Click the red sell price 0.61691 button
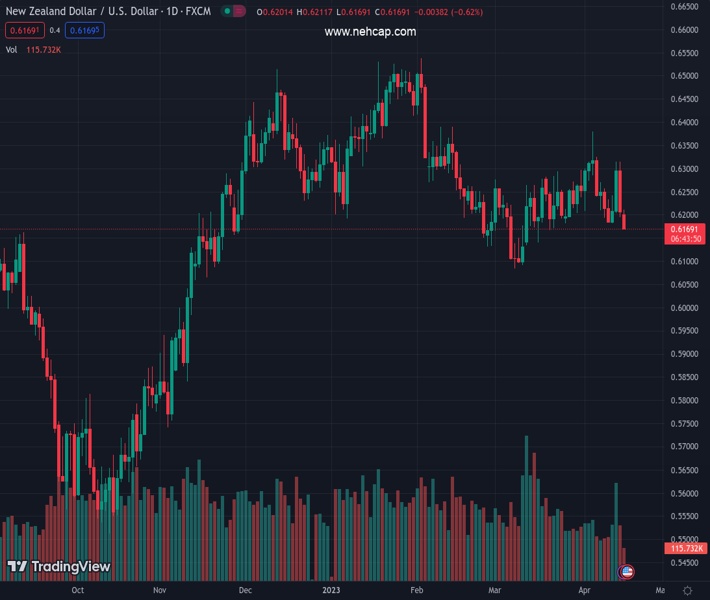The width and height of the screenshot is (710, 600). click(x=25, y=30)
